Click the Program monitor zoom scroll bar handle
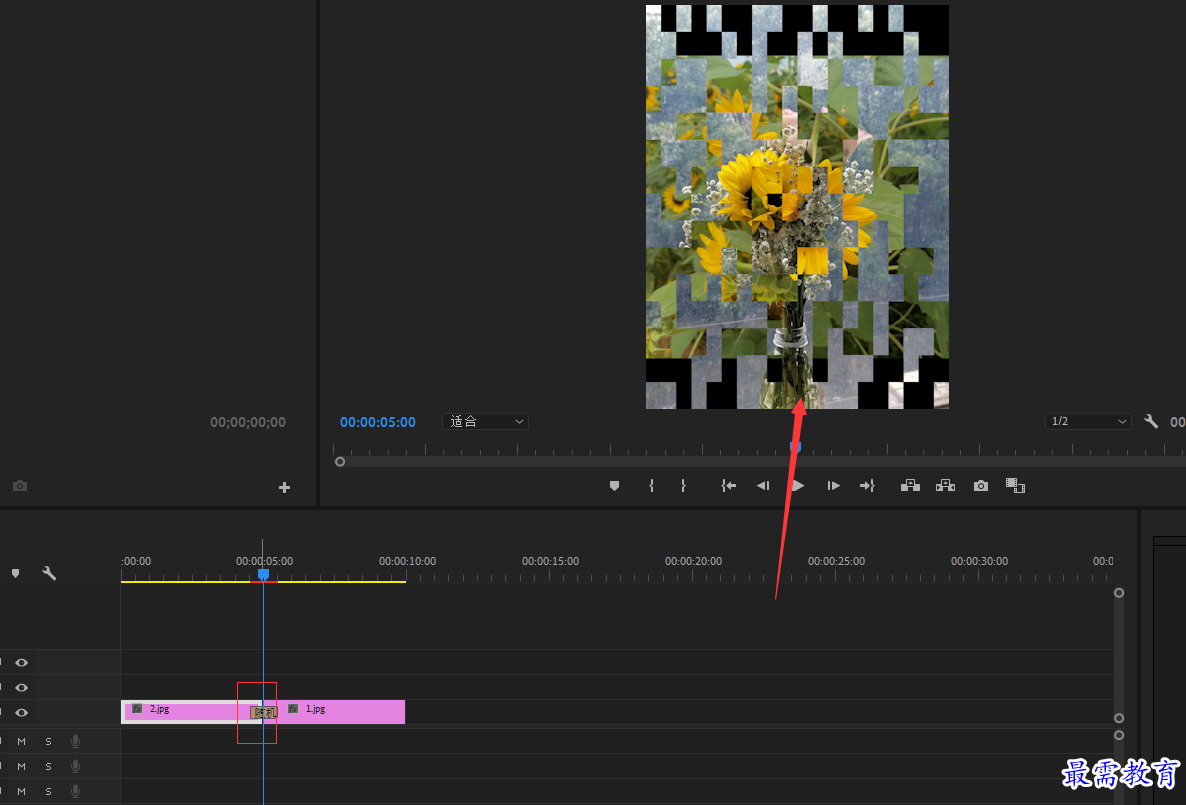The height and width of the screenshot is (805, 1186). (340, 462)
